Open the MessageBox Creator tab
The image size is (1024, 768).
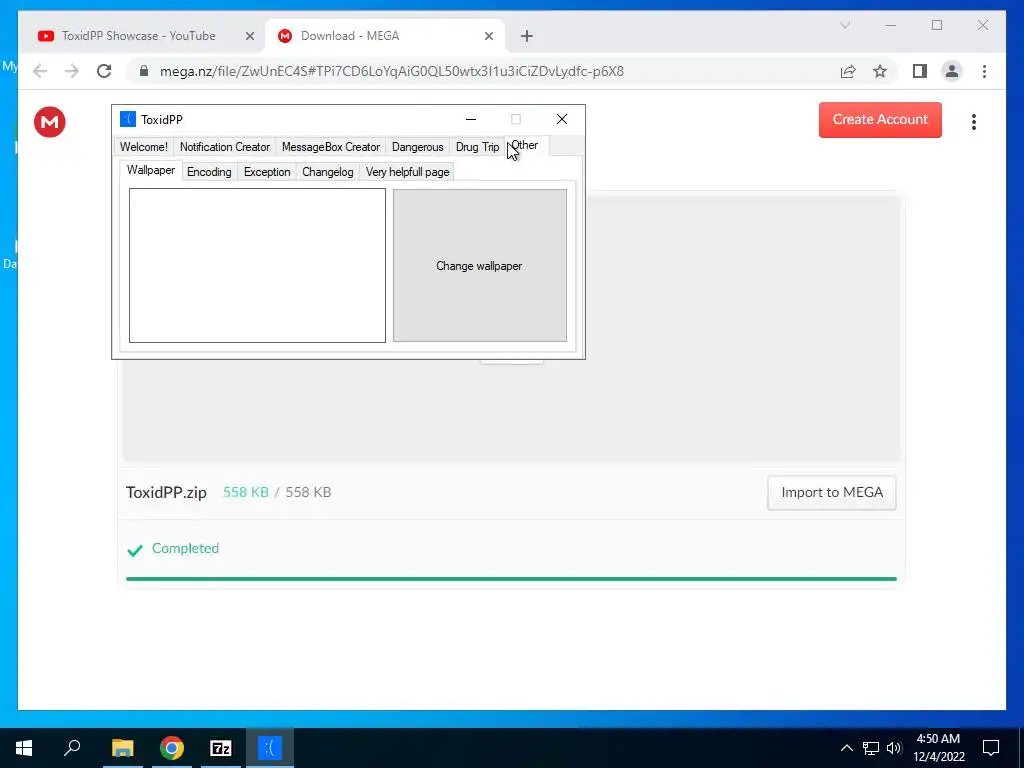330,147
